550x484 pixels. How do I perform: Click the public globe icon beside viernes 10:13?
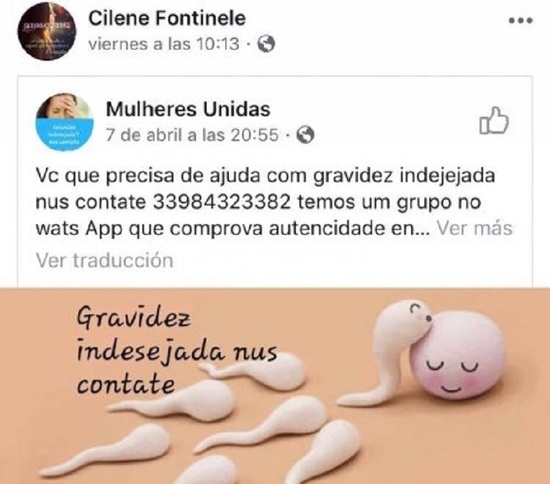coord(266,44)
